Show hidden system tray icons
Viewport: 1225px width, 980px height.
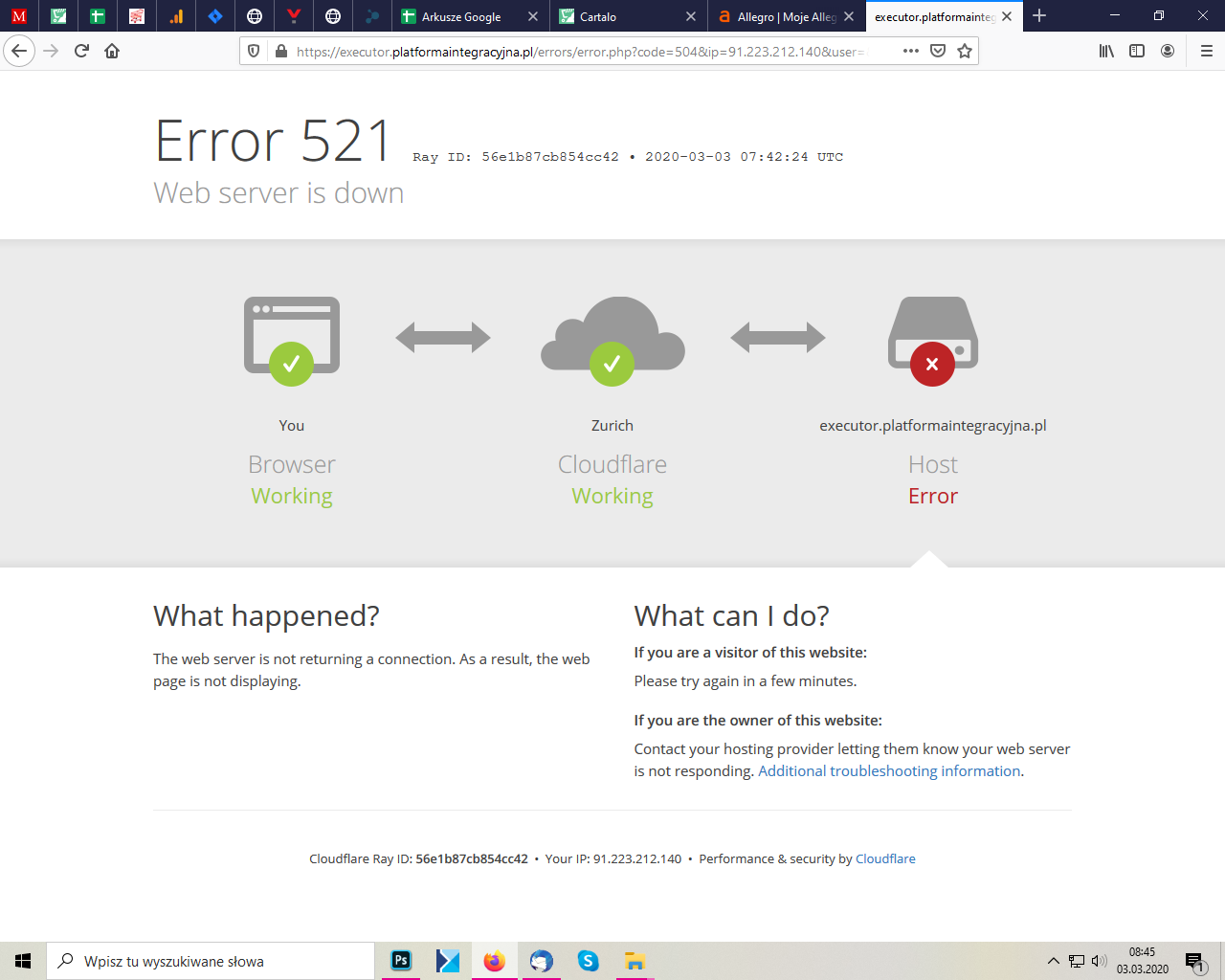click(x=1053, y=961)
